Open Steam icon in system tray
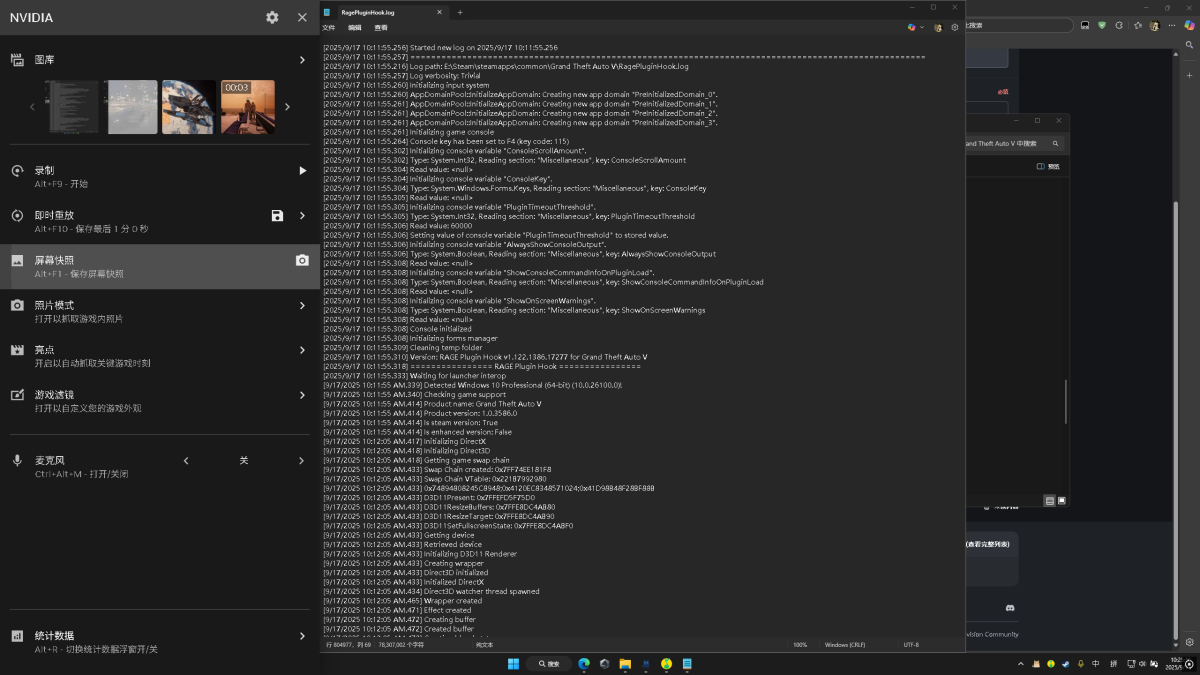Screen dimensions: 1200x675 coord(1066,664)
